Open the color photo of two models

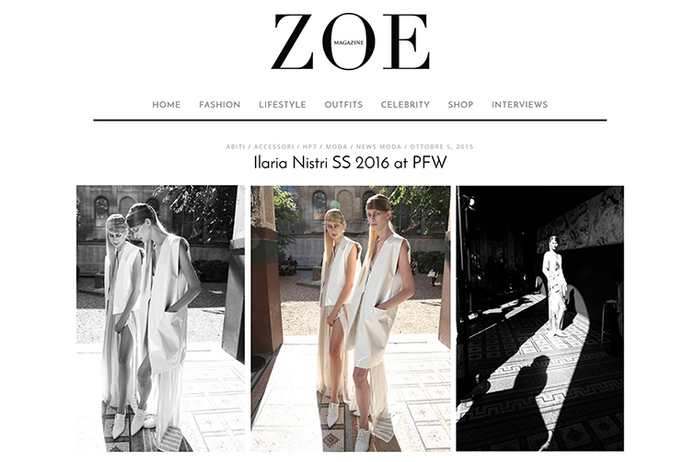point(351,318)
